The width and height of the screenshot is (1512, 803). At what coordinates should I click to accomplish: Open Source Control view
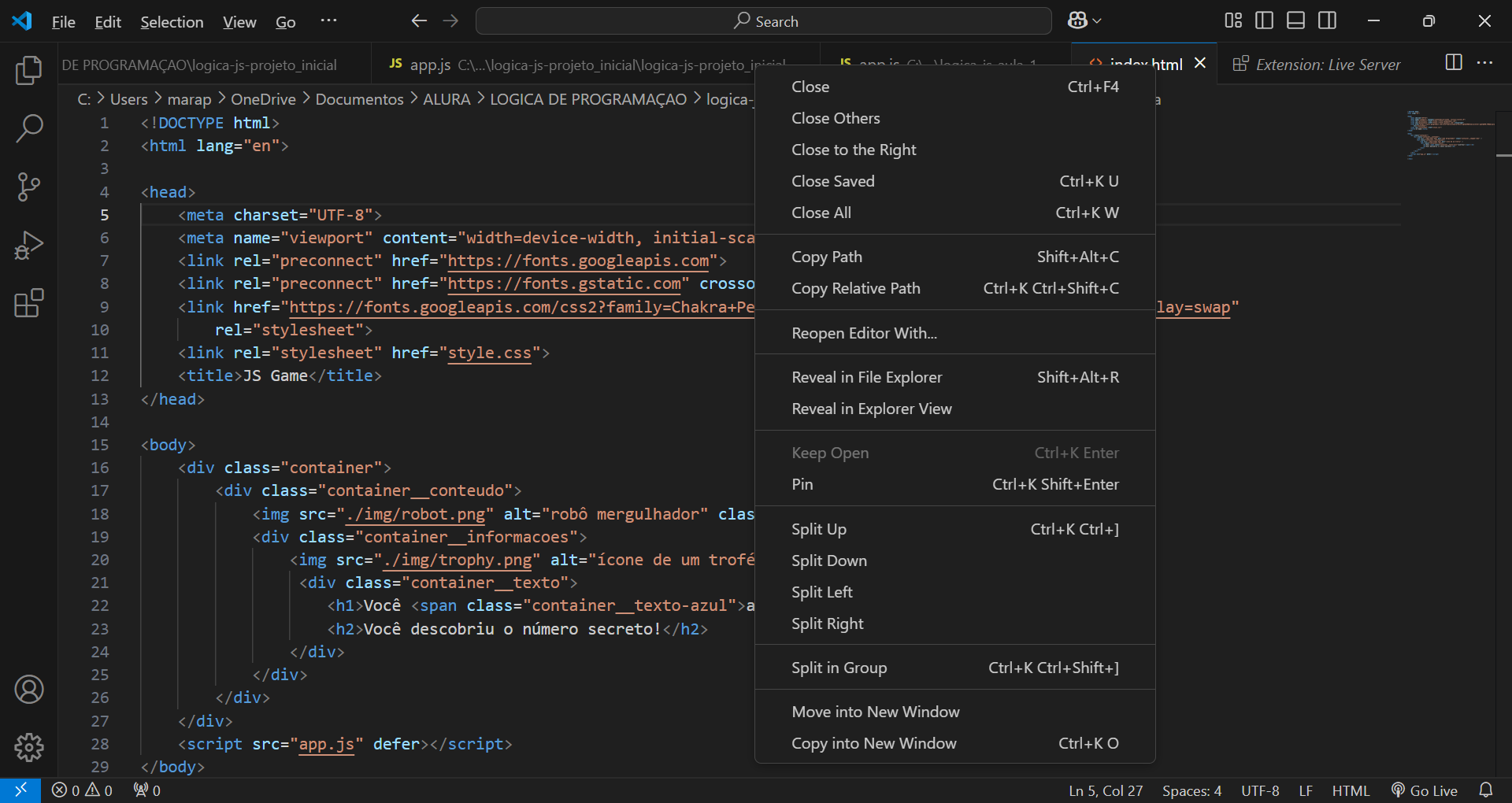tap(29, 187)
